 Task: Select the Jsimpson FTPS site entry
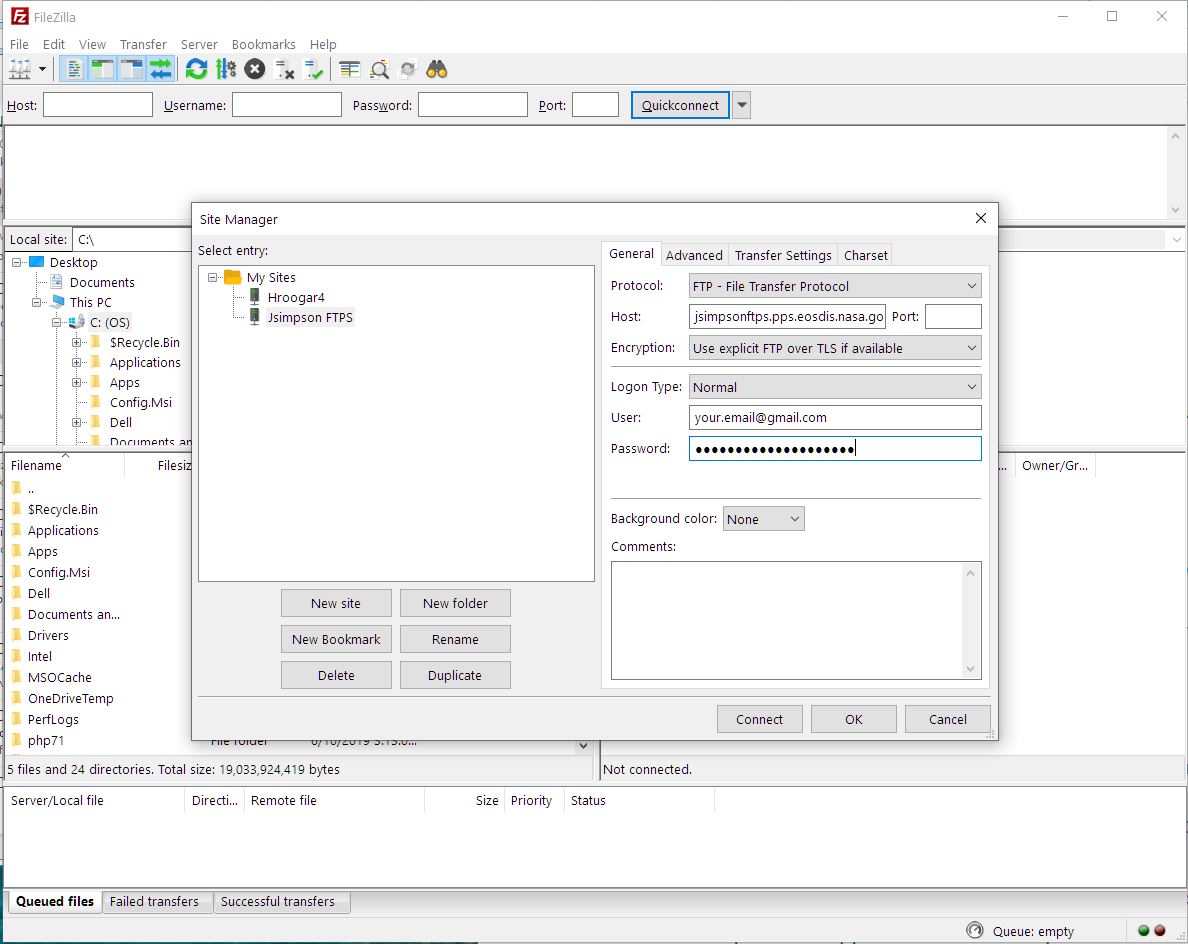pos(309,317)
